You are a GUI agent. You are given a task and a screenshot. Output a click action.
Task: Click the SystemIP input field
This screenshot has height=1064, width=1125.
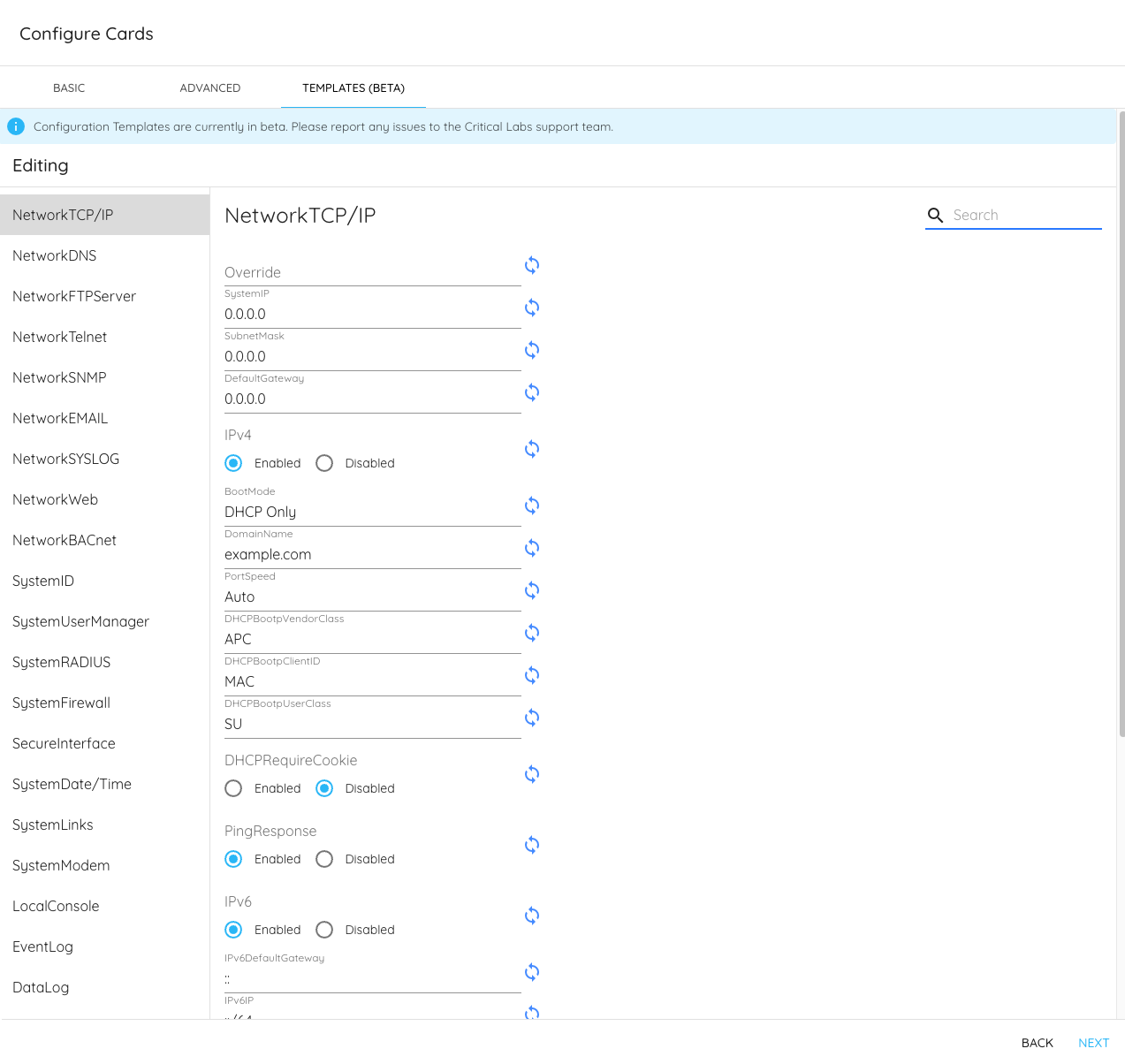pos(373,314)
